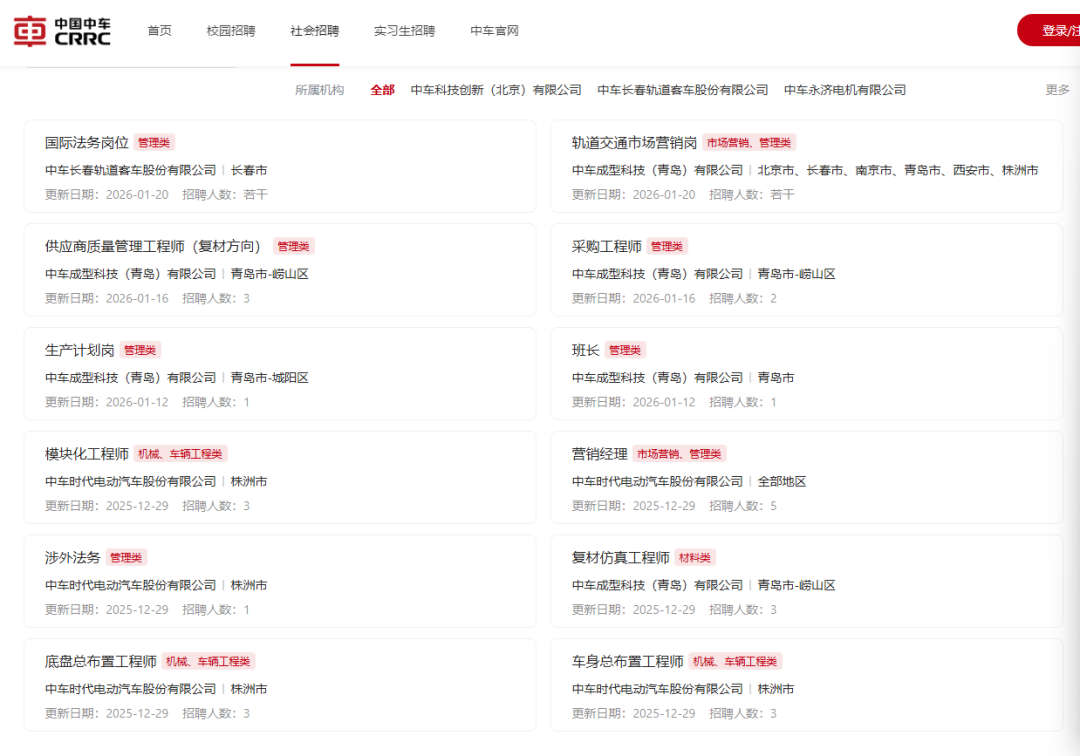Filter by 中车科技创新（北京）有限公司
Image resolution: width=1080 pixels, height=756 pixels.
click(x=496, y=90)
